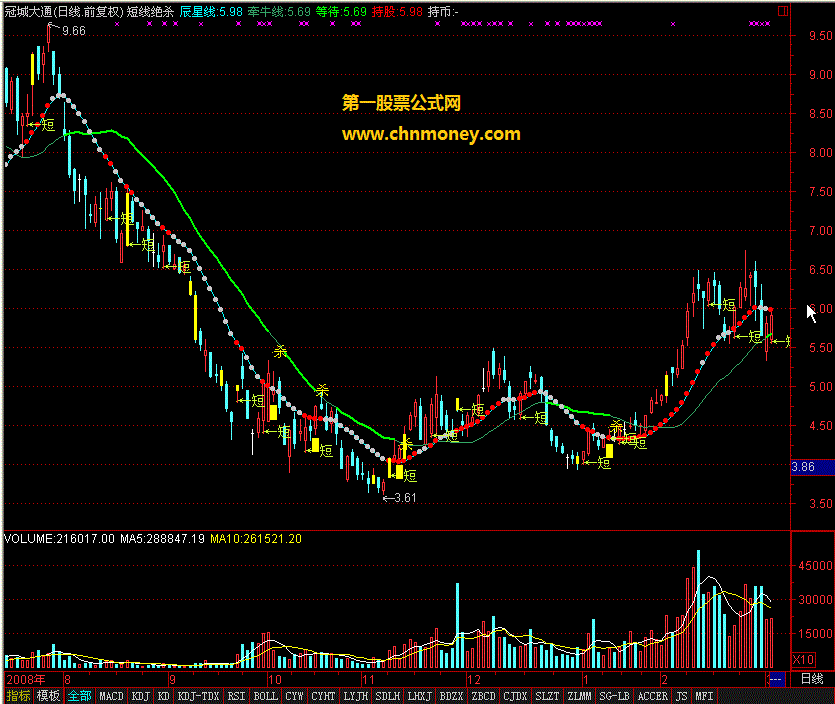Select the CYW indicator tab

click(294, 696)
